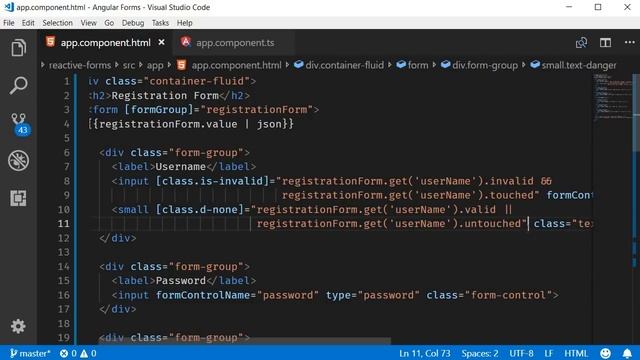Close the app.component.html tab
Viewport: 640px width, 360px height.
click(x=162, y=42)
